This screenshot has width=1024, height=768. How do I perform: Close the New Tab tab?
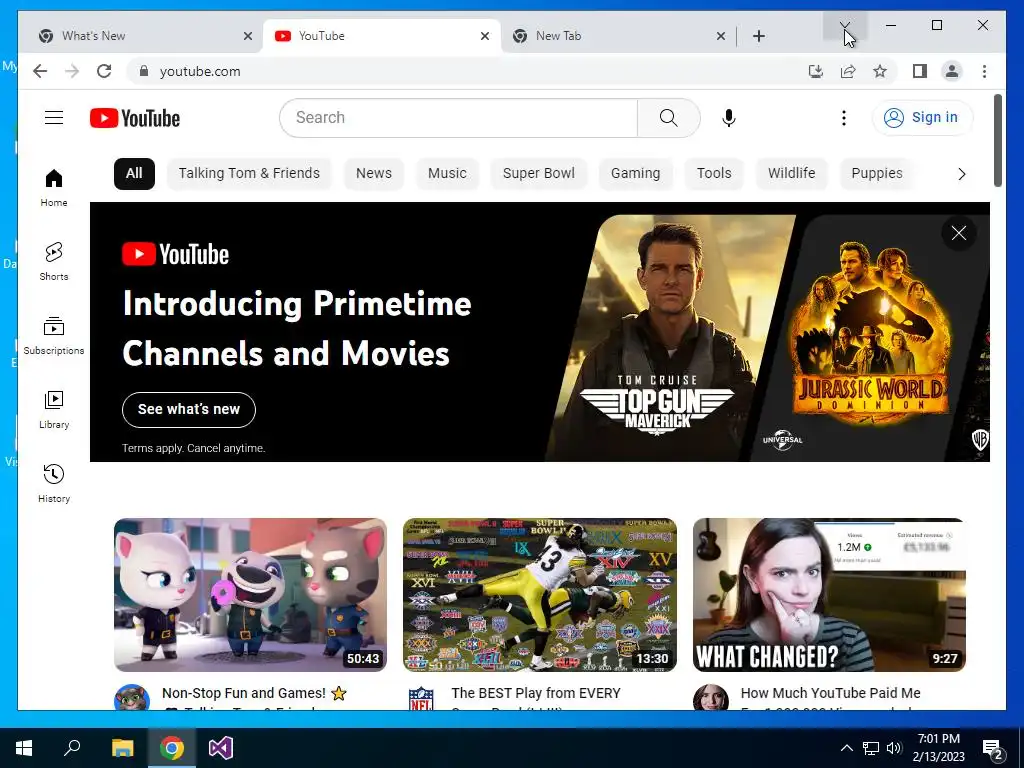click(x=720, y=36)
